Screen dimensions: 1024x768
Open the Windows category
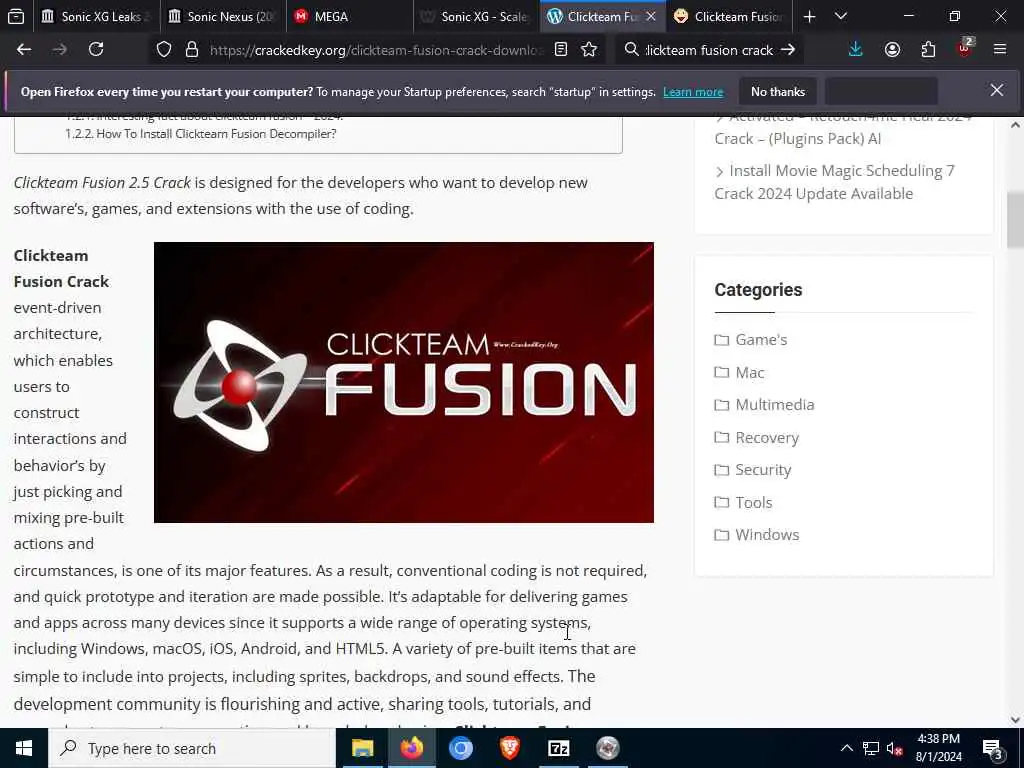click(x=767, y=534)
